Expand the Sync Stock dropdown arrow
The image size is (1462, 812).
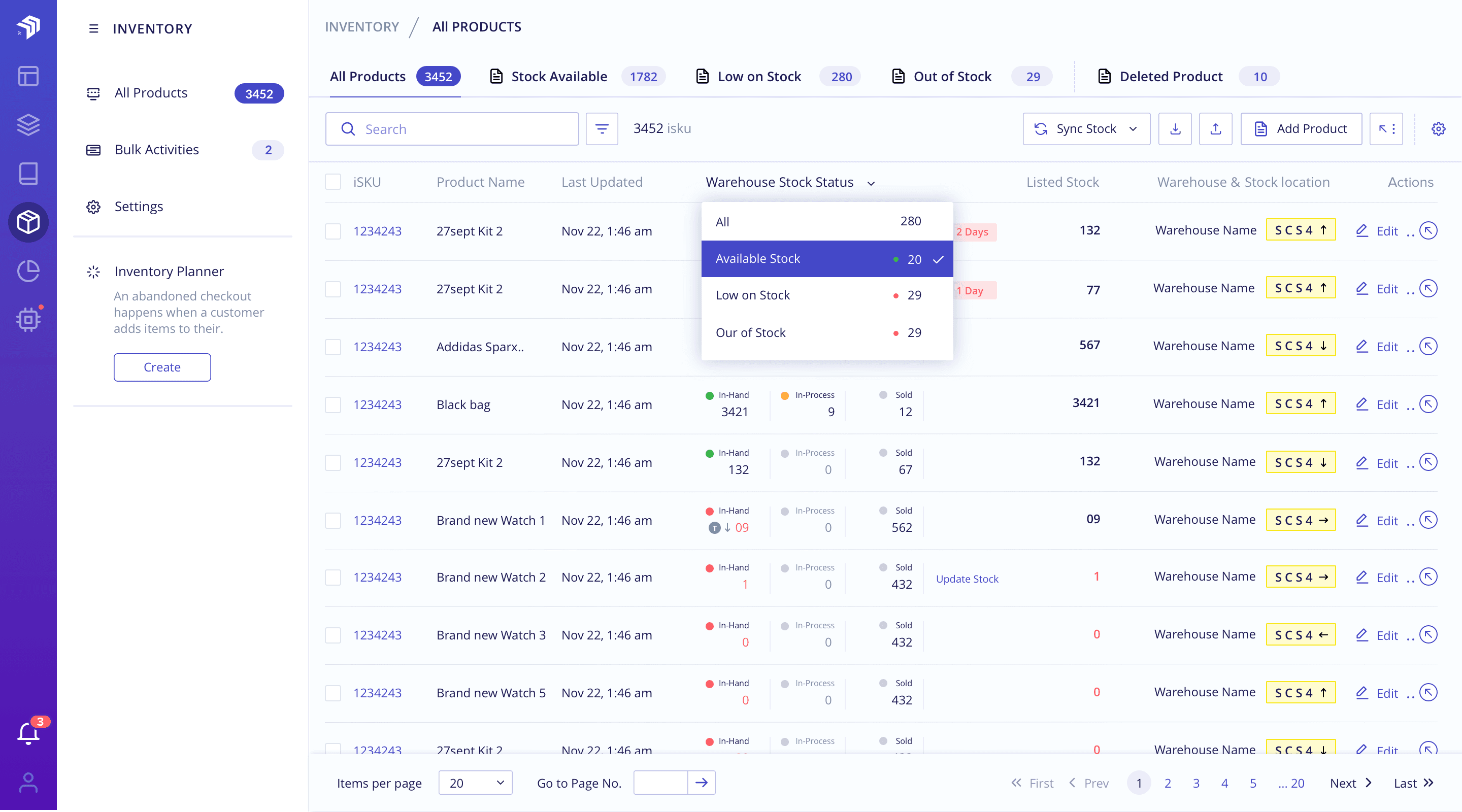[1134, 129]
